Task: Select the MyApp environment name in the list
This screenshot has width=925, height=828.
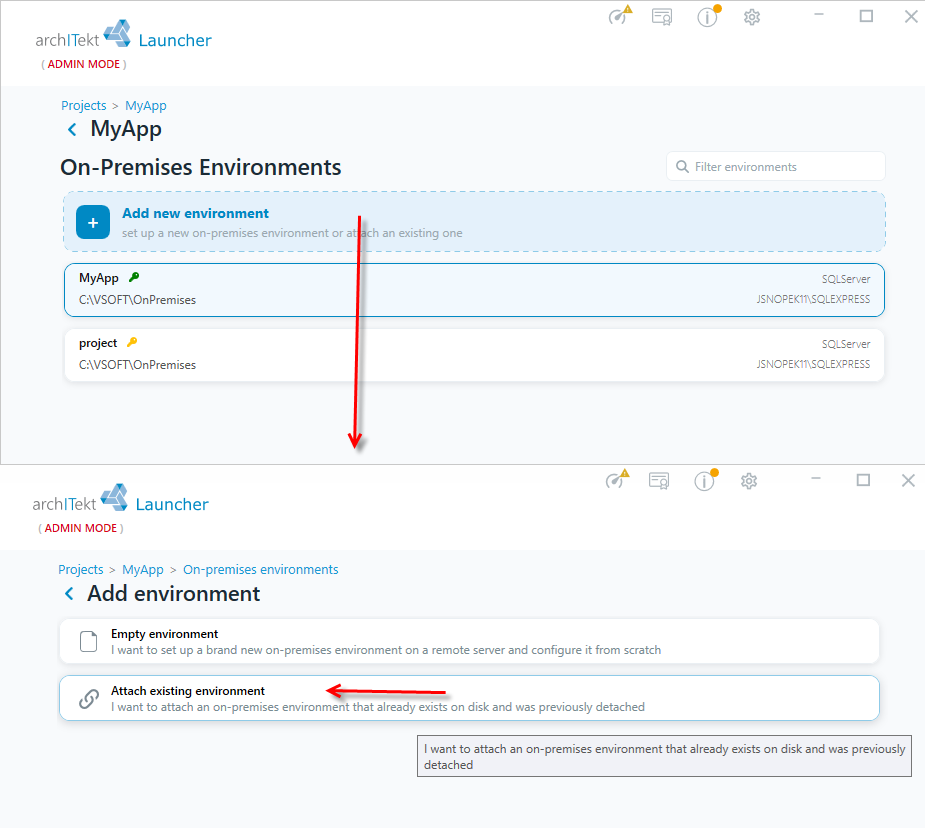Action: coord(99,278)
